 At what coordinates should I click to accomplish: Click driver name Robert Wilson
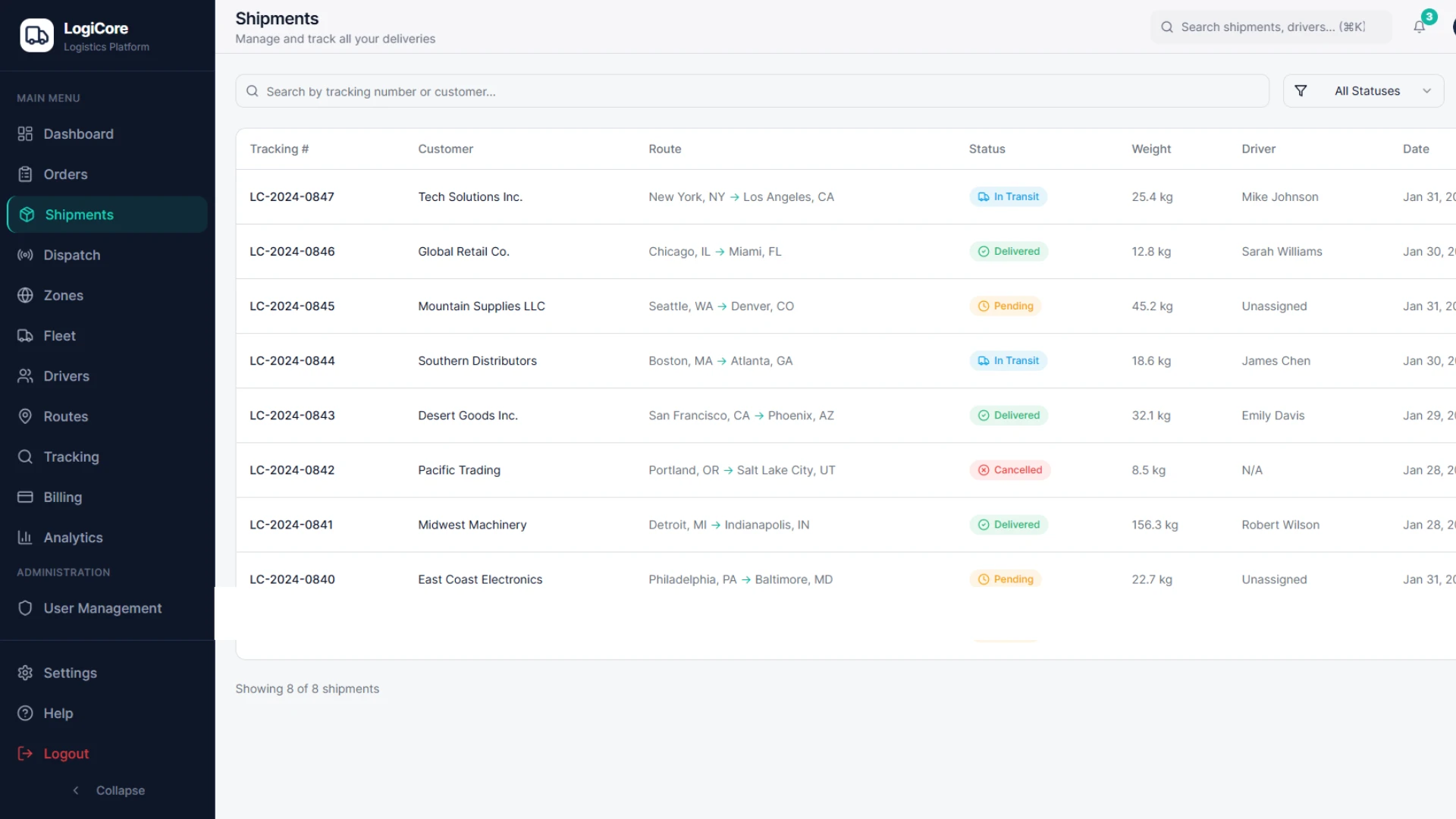pos(1280,525)
